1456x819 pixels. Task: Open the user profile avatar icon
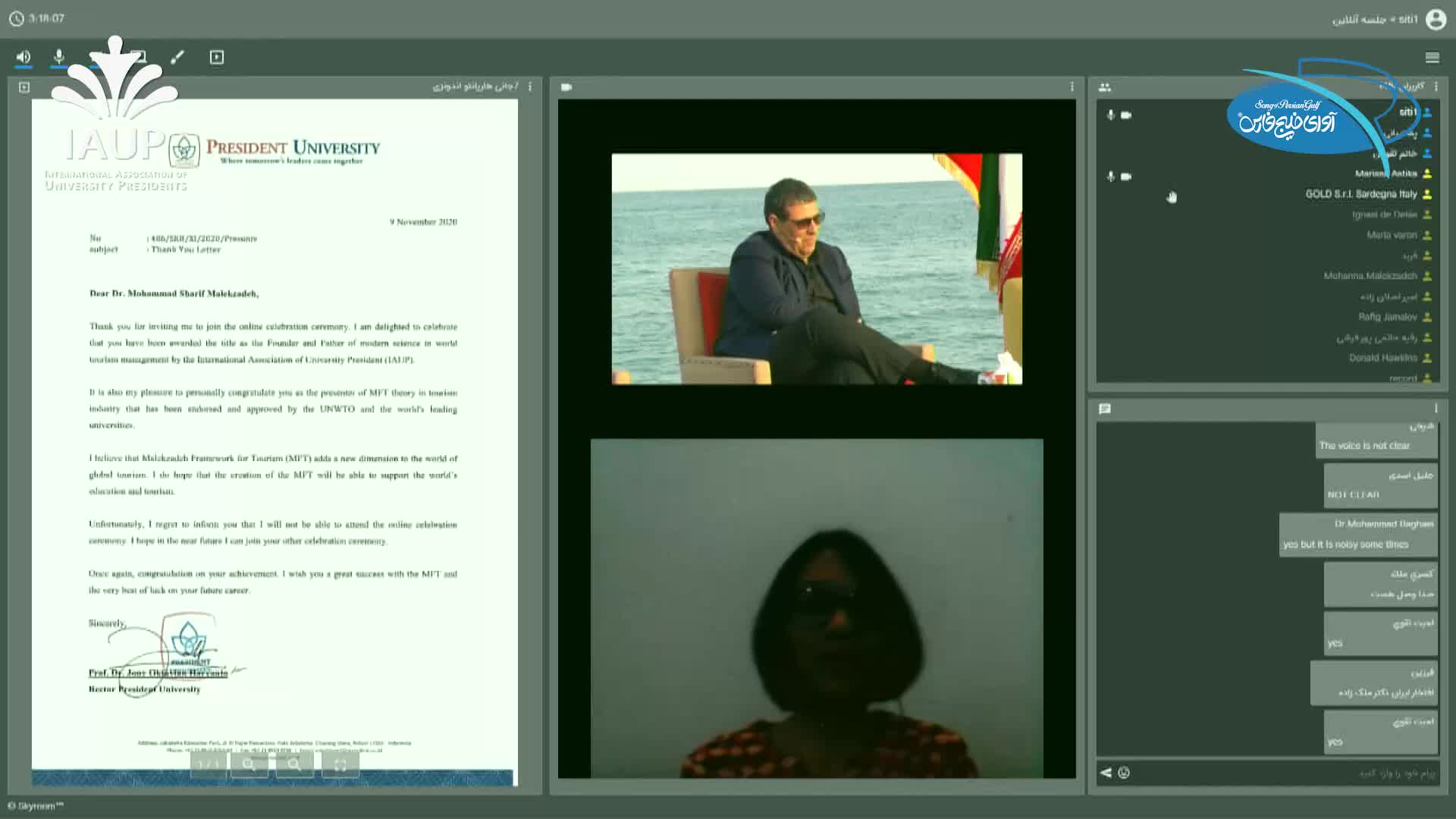[1436, 19]
